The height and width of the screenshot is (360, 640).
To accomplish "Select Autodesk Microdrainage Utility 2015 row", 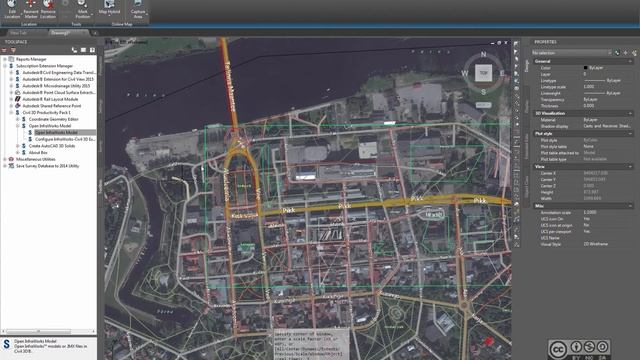I will 56,86.
